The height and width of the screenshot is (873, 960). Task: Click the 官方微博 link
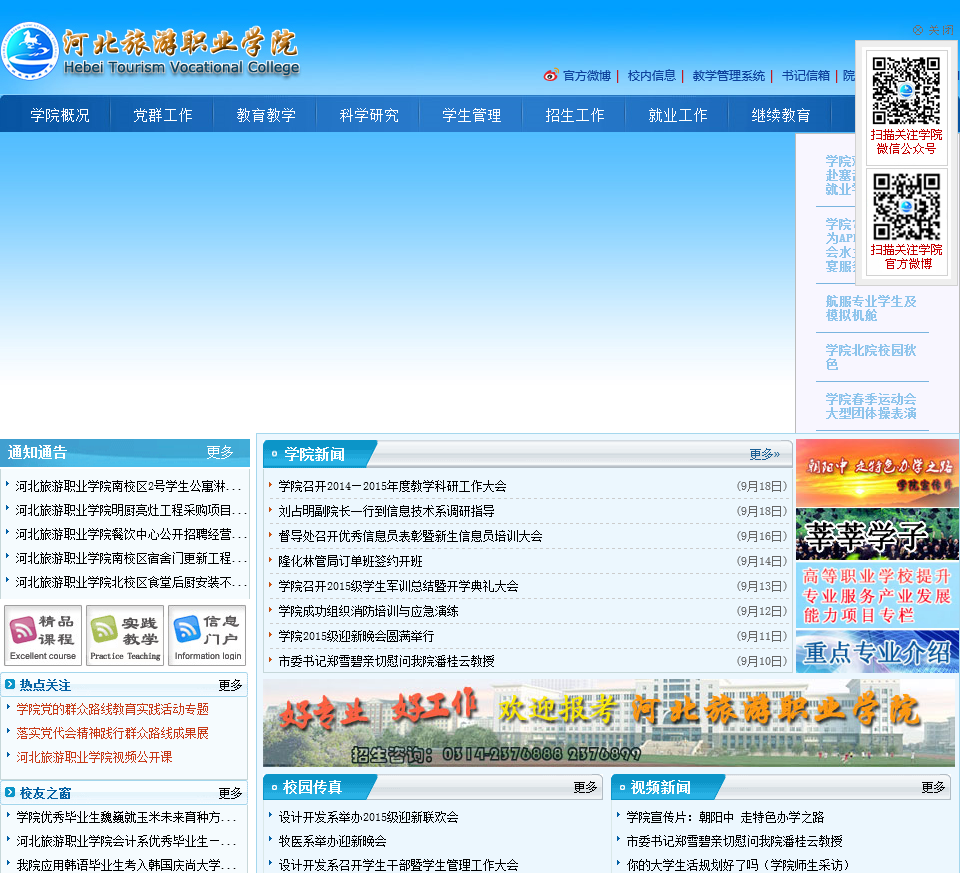coord(587,76)
